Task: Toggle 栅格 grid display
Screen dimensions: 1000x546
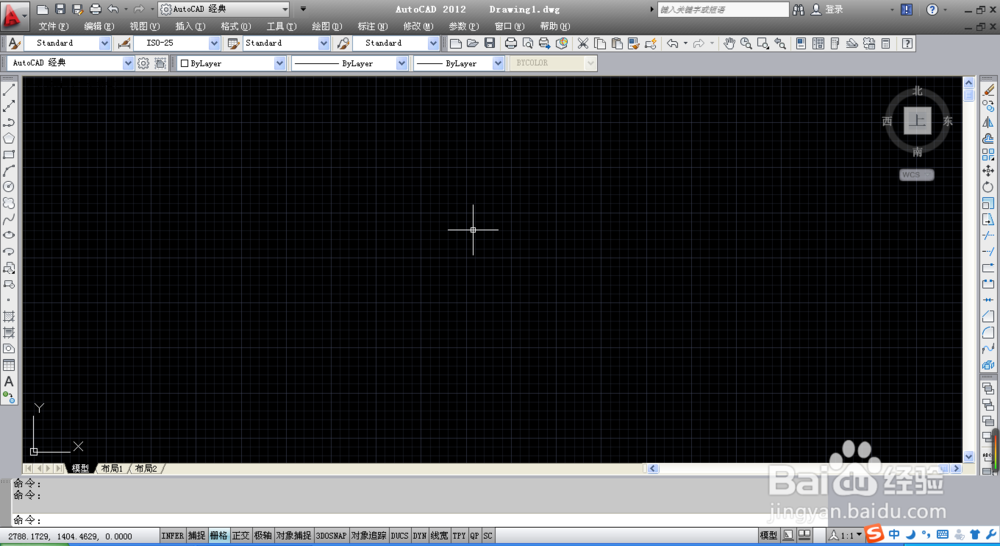Action: coord(219,536)
